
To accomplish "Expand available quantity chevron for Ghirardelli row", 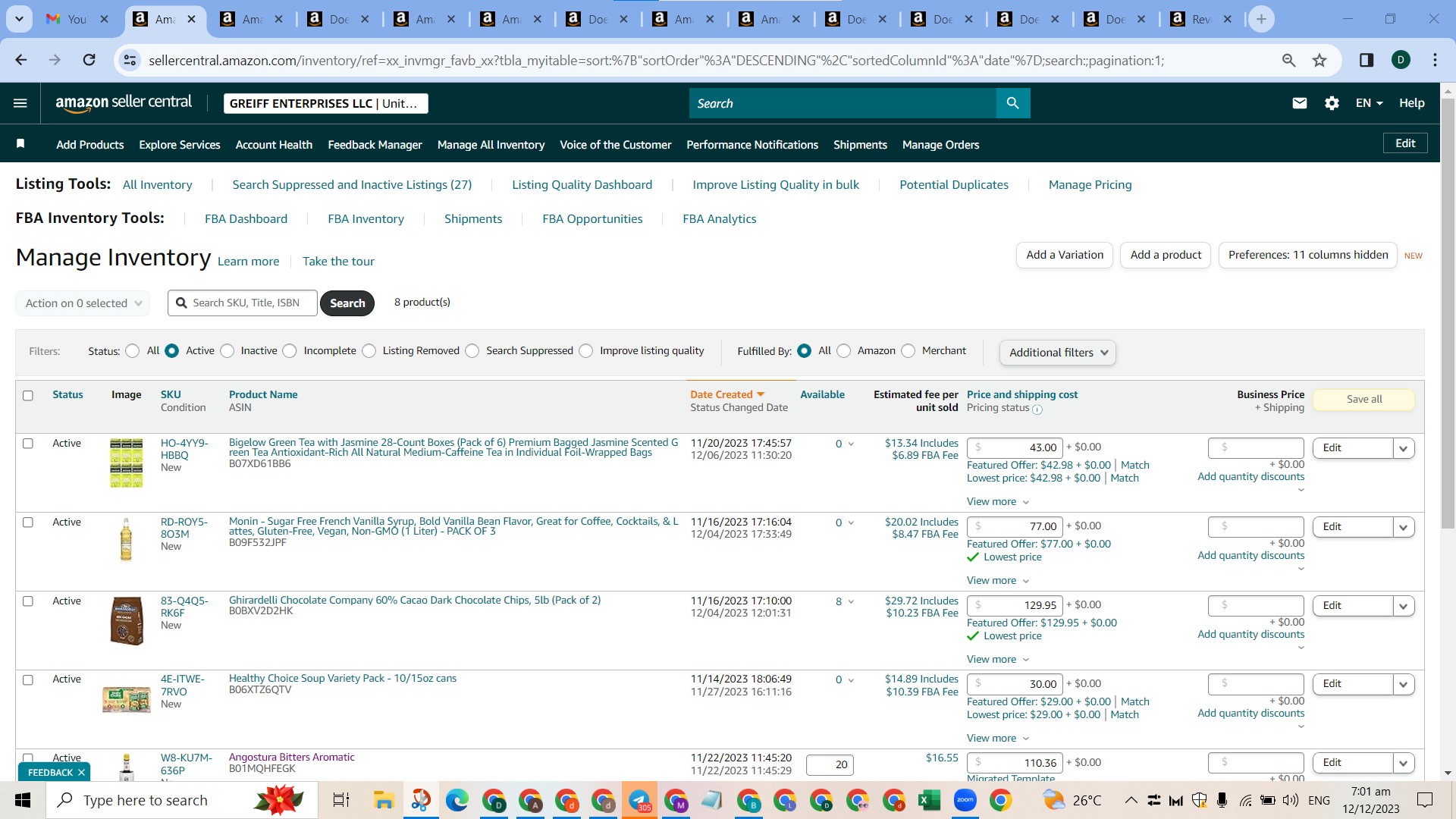I will coord(851,602).
